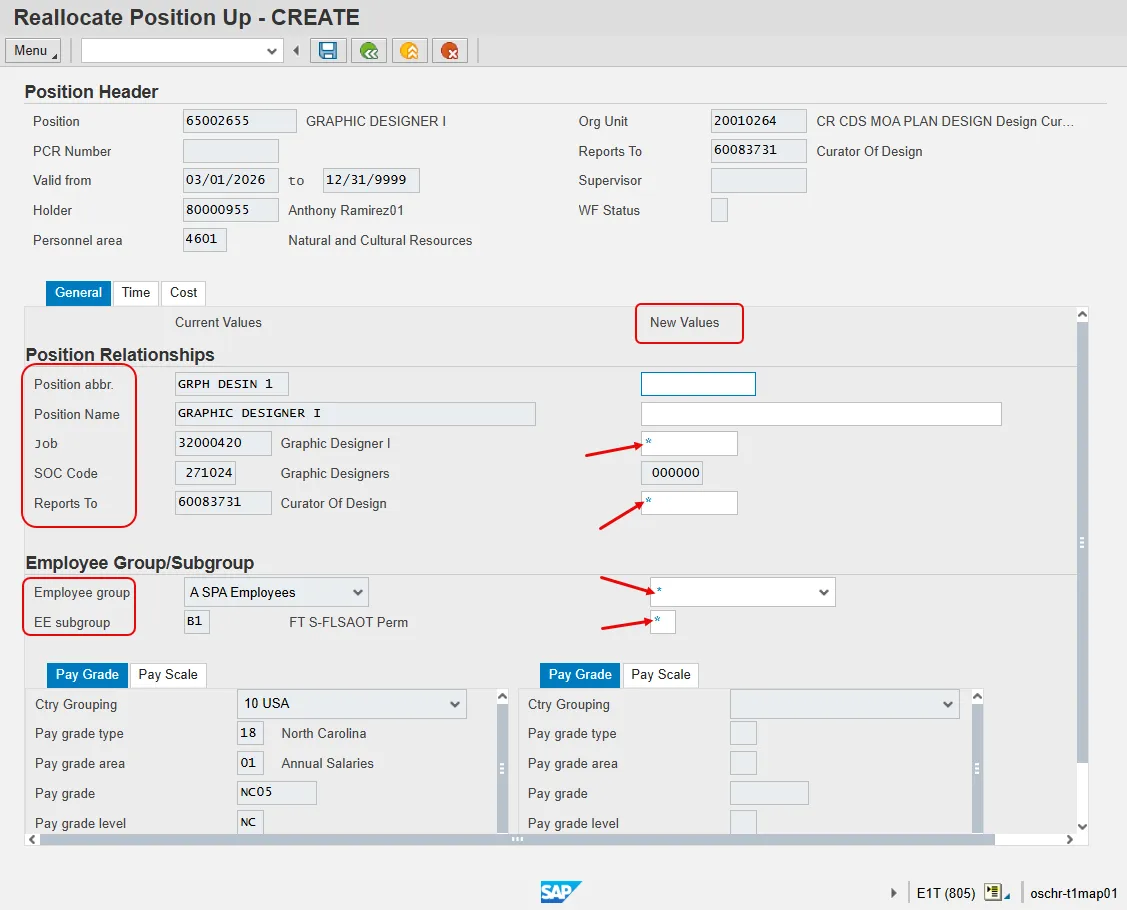Select the right Pay Scale tab
Screen dimensions: 1127x910
[x=661, y=675]
